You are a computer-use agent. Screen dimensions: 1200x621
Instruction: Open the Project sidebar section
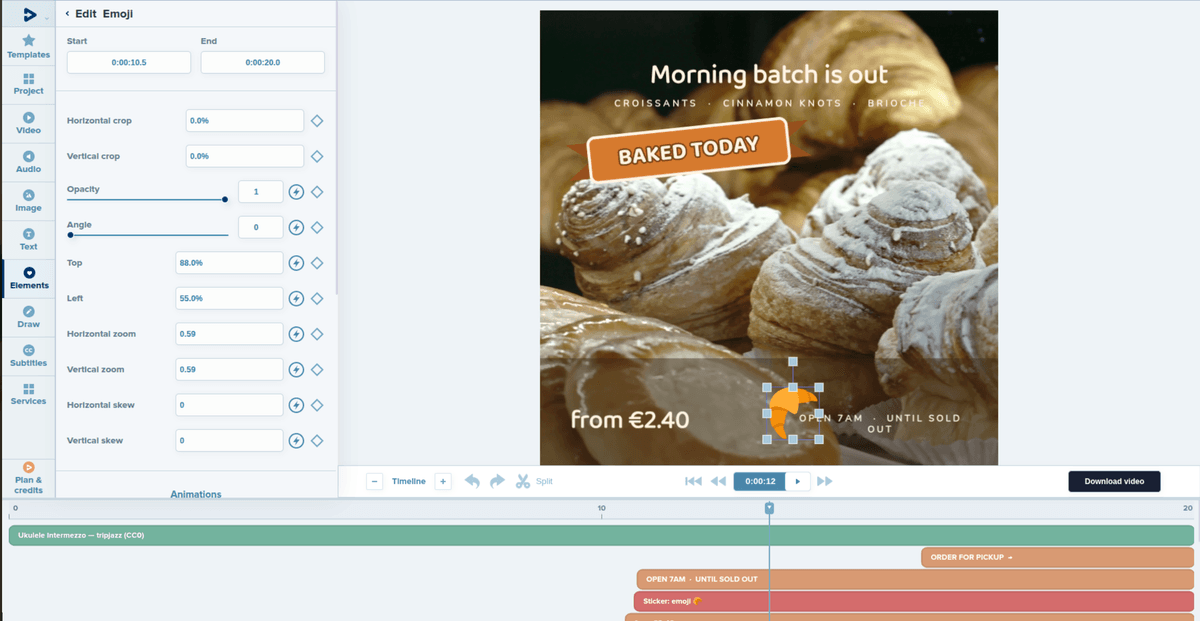coord(28,84)
